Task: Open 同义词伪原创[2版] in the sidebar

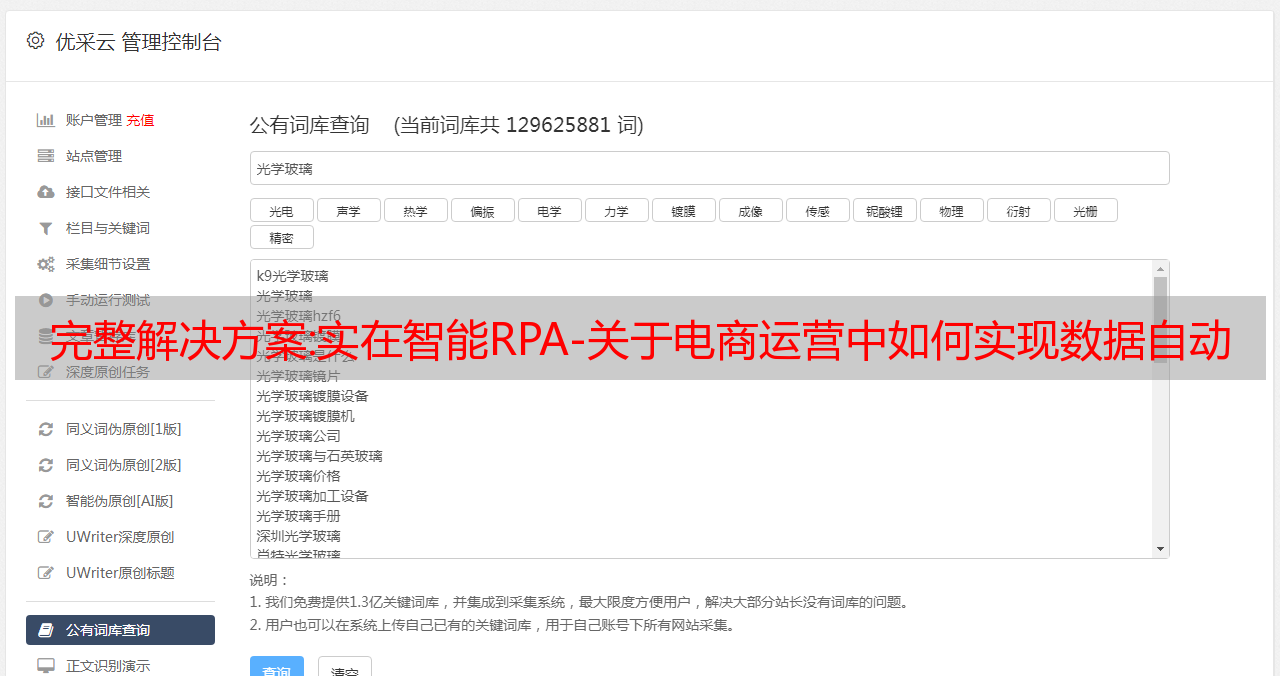Action: pos(124,465)
